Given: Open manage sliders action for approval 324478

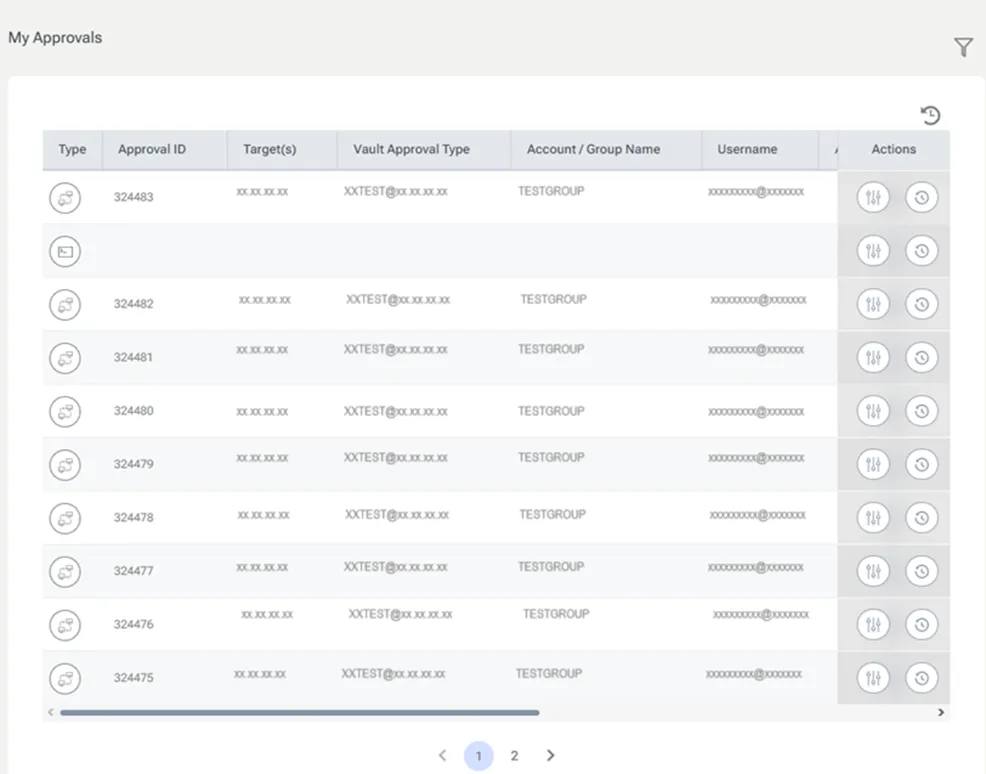Looking at the screenshot, I should pyautogui.click(x=873, y=518).
